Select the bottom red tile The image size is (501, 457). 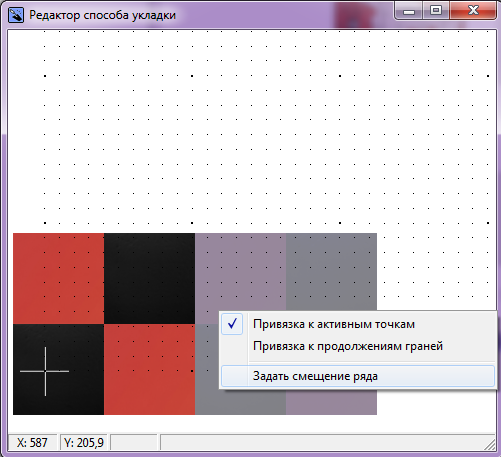[149, 369]
